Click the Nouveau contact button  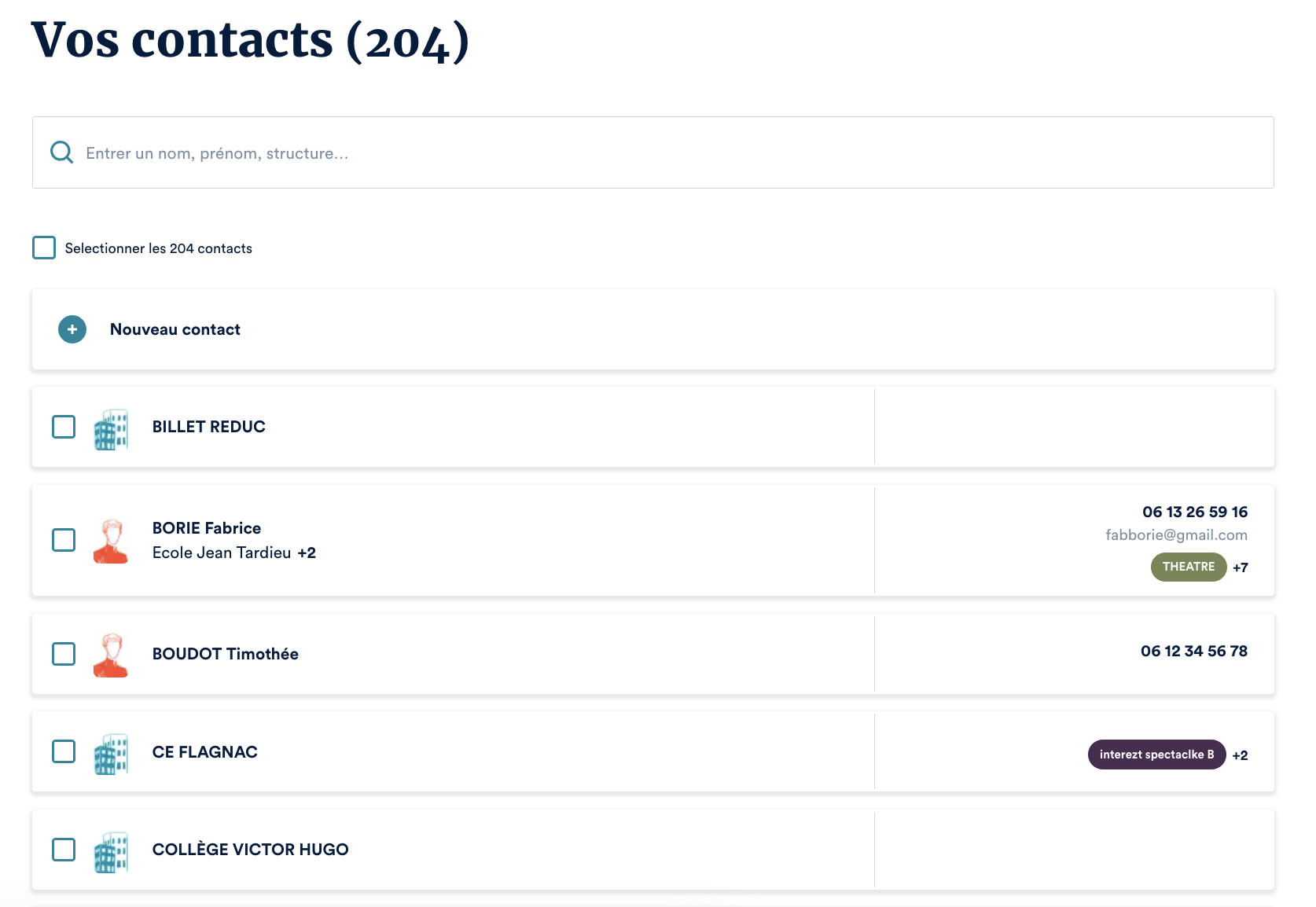tap(175, 329)
